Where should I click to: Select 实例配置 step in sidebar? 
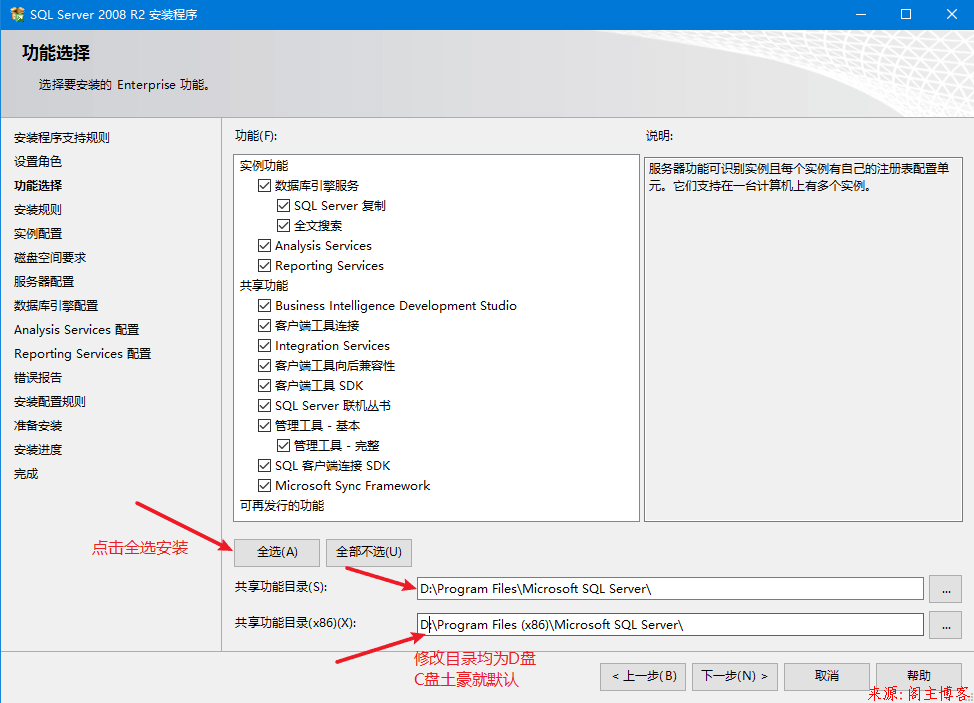(x=37, y=234)
